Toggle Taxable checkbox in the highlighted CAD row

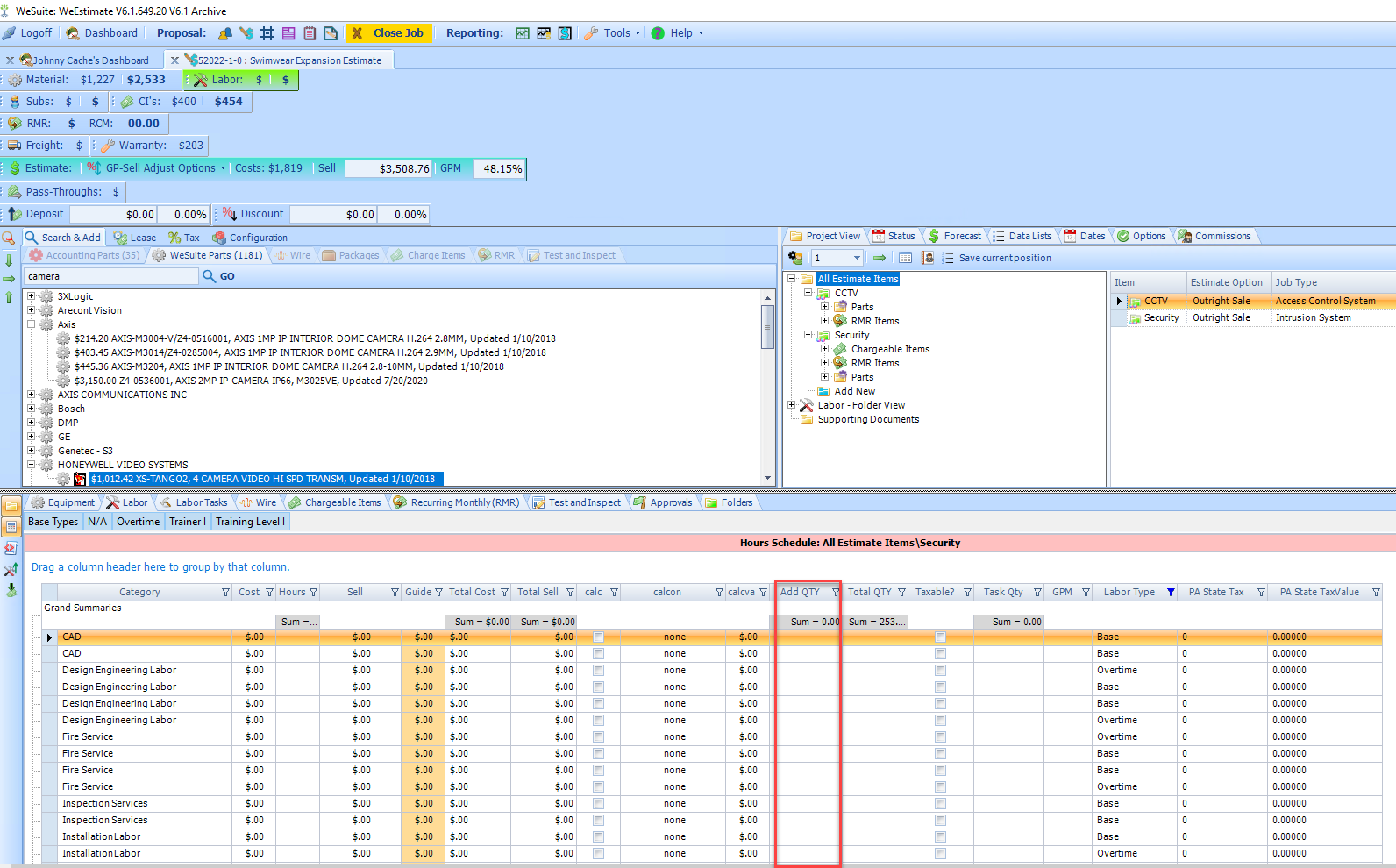[x=940, y=637]
